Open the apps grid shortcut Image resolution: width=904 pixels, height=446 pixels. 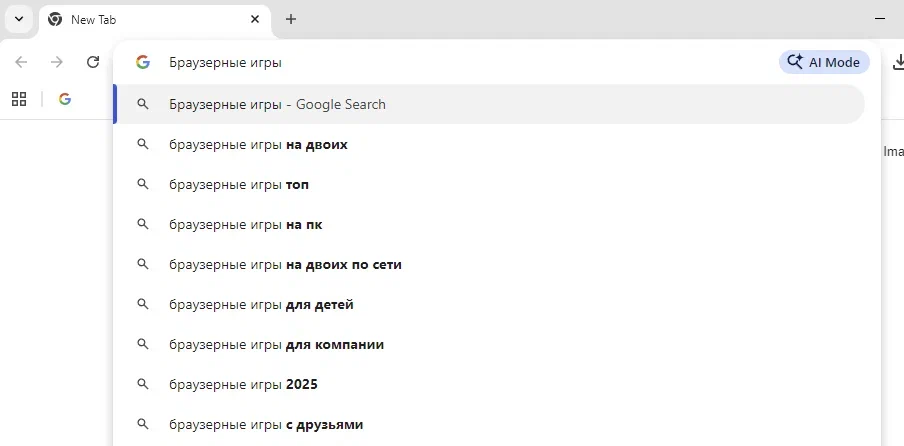point(18,99)
